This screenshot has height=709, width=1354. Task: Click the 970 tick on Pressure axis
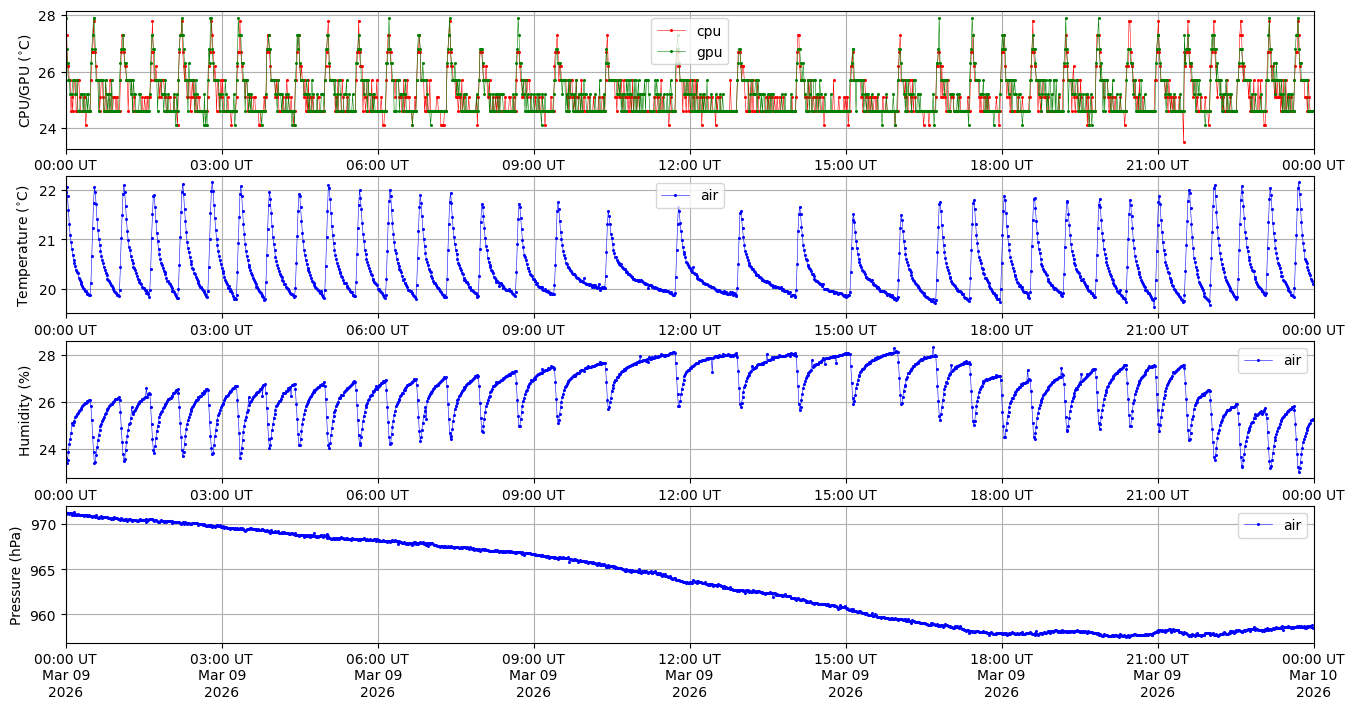coord(46,524)
